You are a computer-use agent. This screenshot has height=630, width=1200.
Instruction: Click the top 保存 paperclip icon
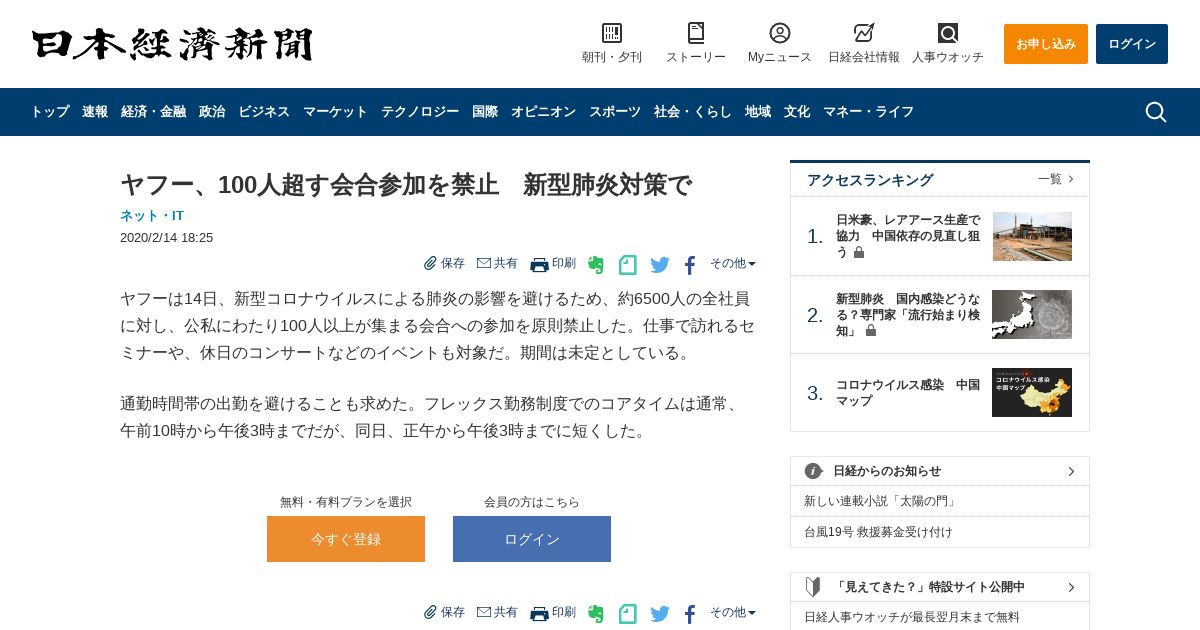(x=430, y=263)
